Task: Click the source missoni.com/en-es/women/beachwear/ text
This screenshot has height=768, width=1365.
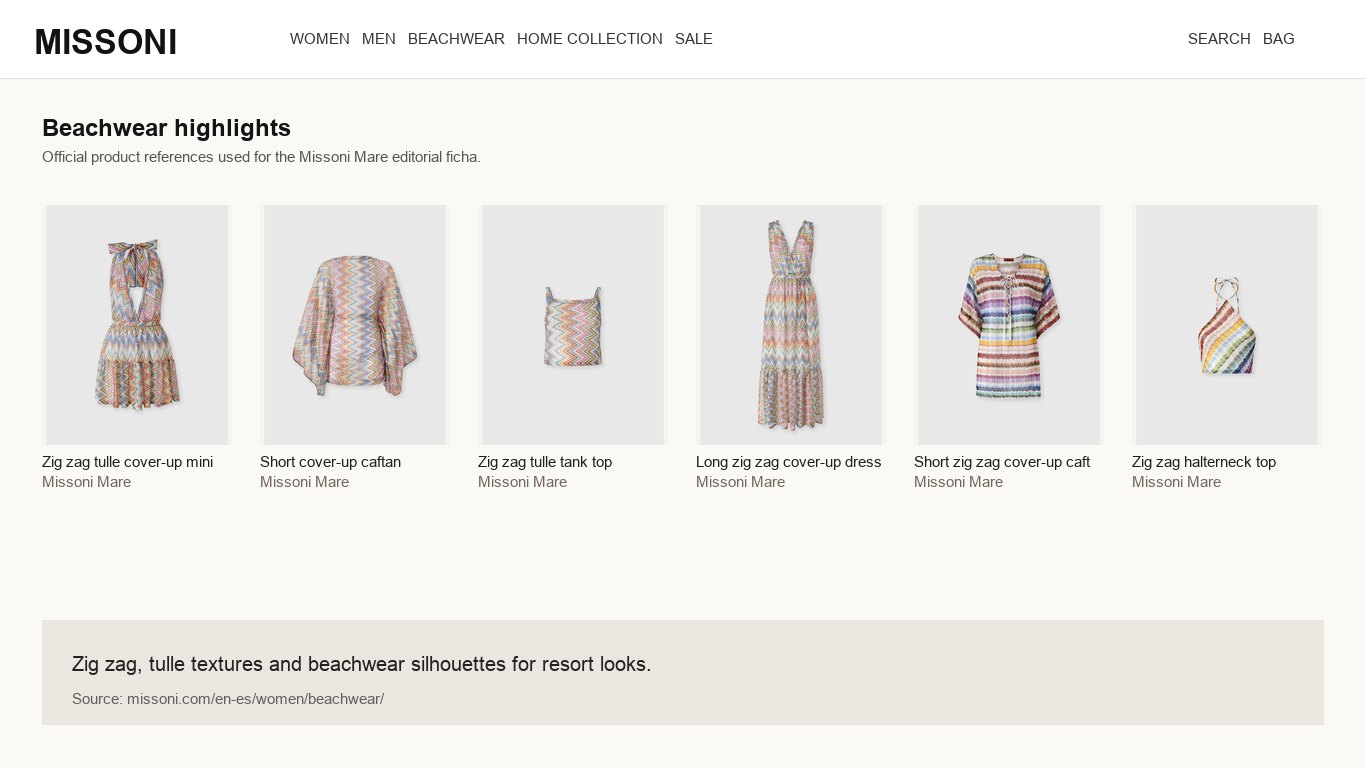Action: (228, 699)
